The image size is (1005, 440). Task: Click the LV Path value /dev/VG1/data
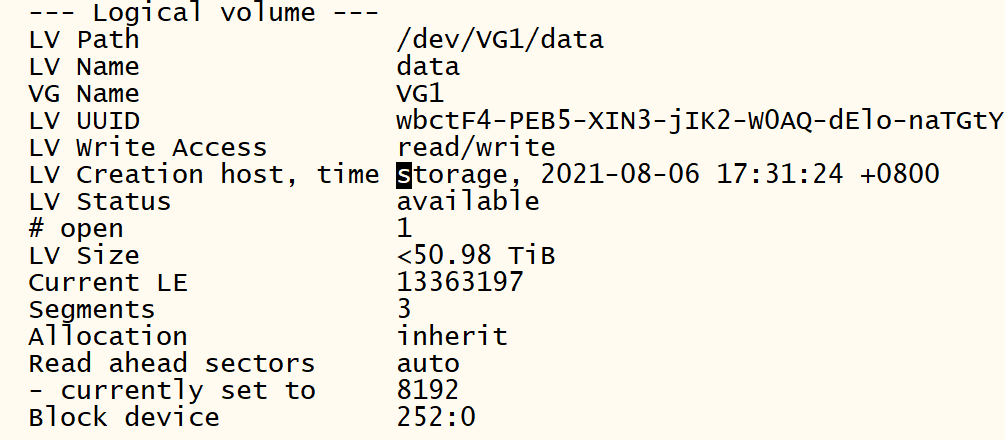click(500, 40)
